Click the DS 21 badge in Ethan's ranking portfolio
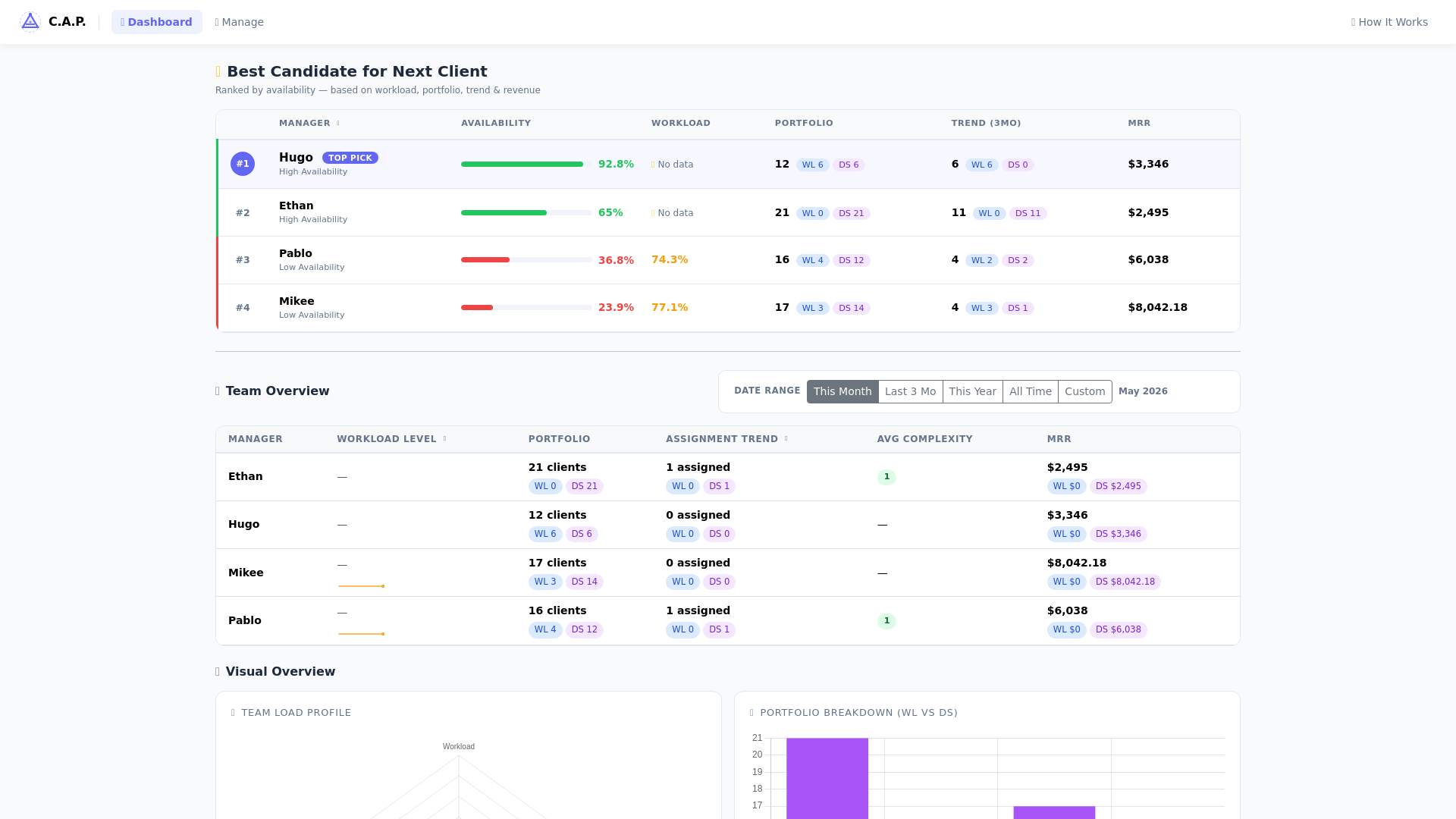 coord(851,213)
